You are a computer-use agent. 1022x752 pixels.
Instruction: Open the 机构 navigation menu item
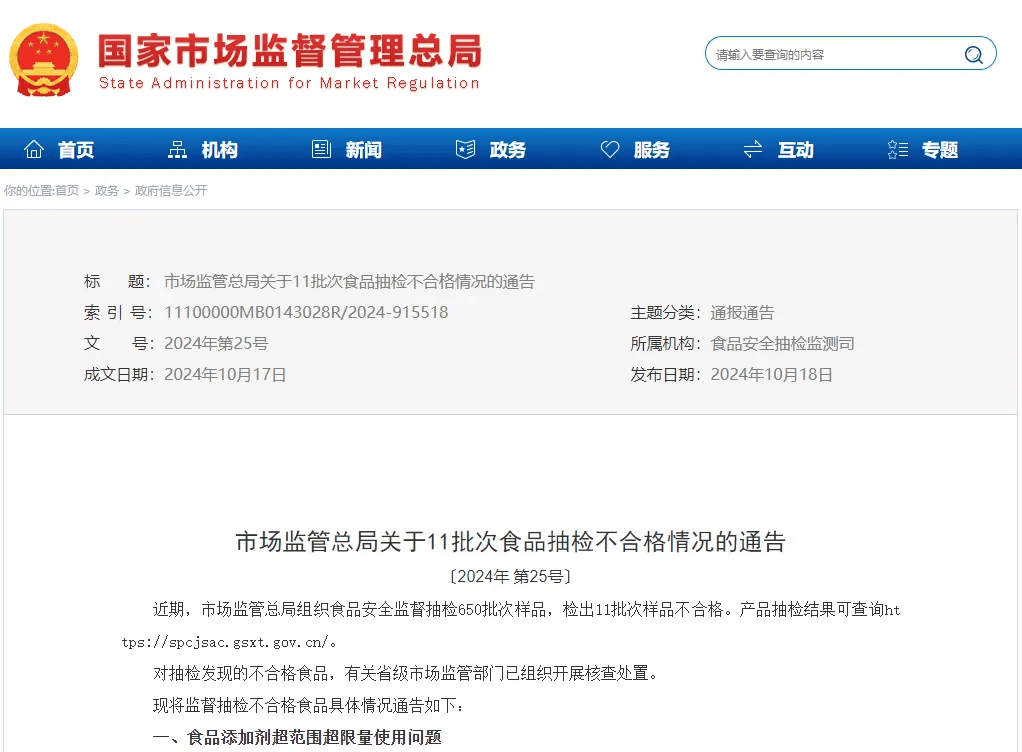click(220, 150)
